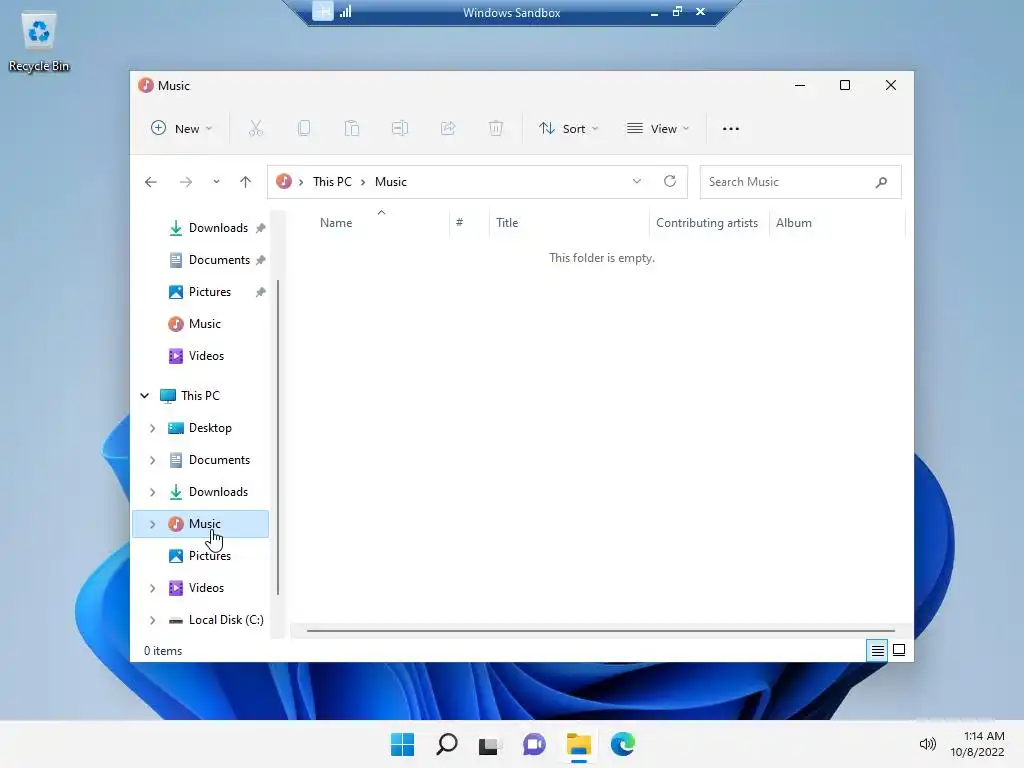Click the Delete trash icon
Image resolution: width=1024 pixels, height=768 pixels.
[496, 129]
